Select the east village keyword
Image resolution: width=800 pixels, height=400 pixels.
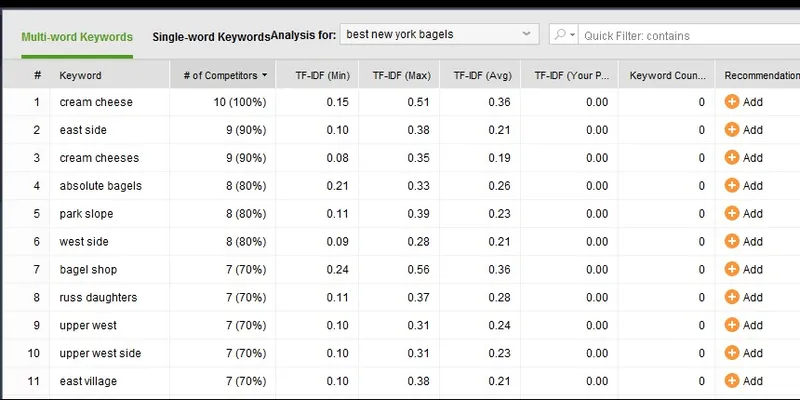(88, 381)
